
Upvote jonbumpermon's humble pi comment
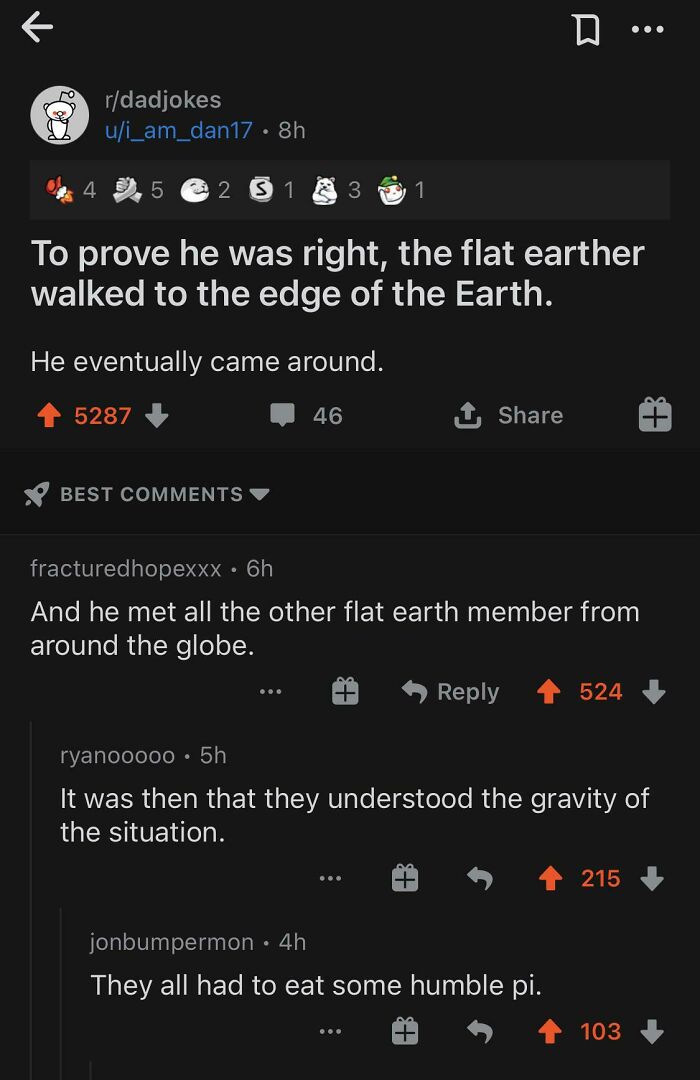coord(550,1031)
